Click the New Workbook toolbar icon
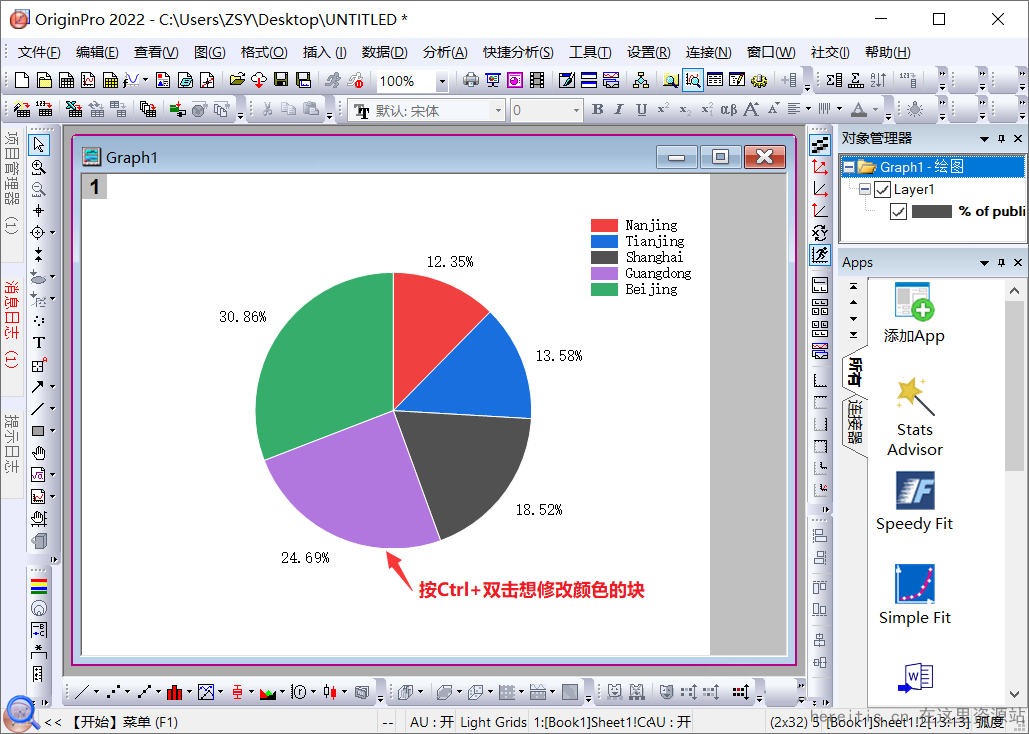Image resolution: width=1029 pixels, height=734 pixels. tap(66, 80)
